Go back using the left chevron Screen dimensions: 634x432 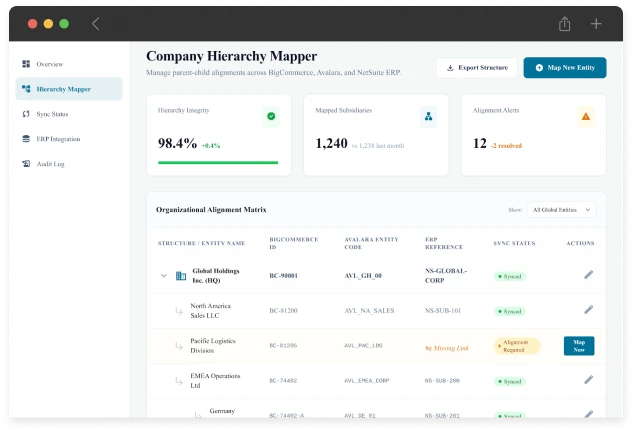coord(95,23)
